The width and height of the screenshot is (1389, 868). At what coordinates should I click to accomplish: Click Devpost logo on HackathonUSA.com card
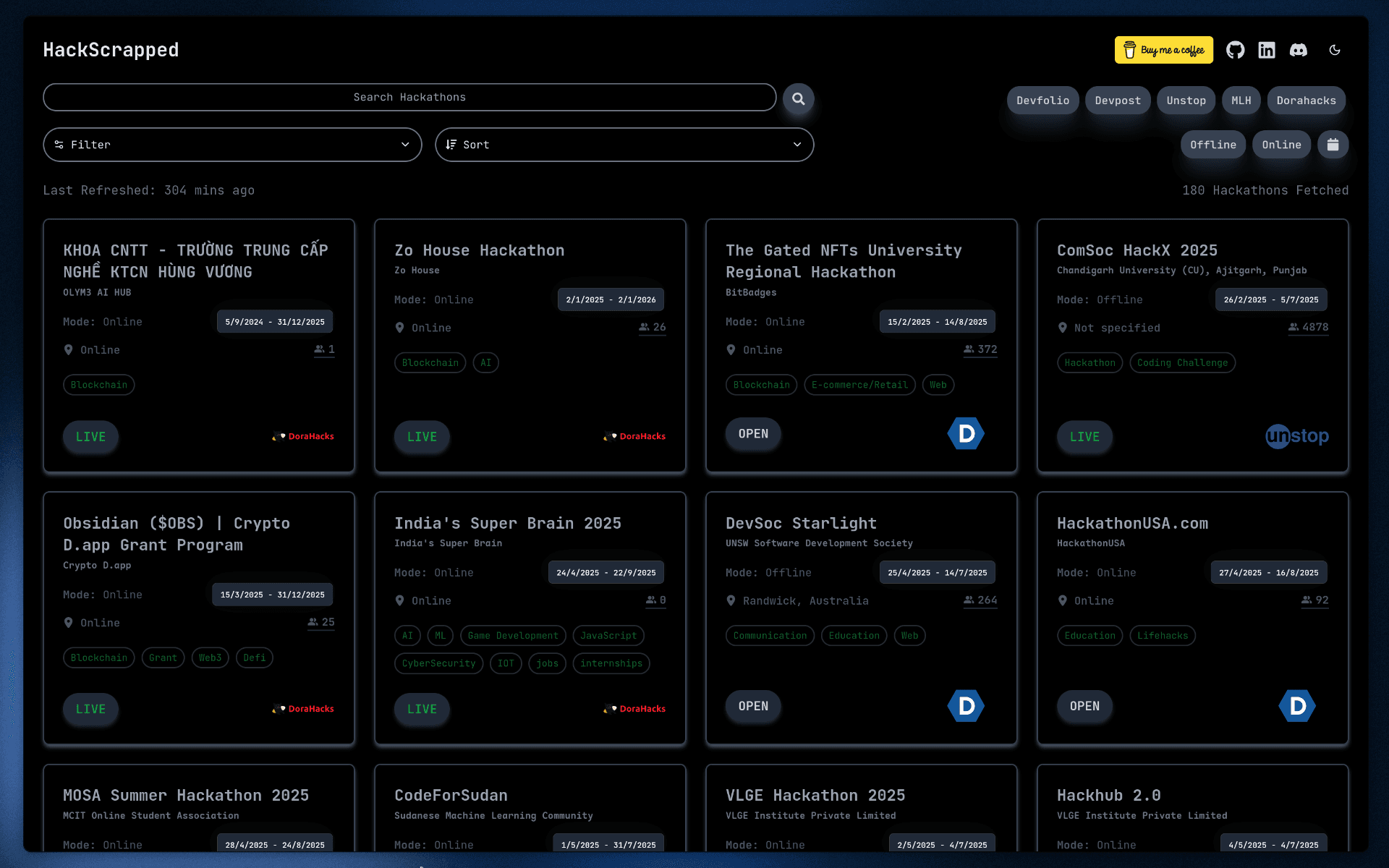pos(1297,706)
